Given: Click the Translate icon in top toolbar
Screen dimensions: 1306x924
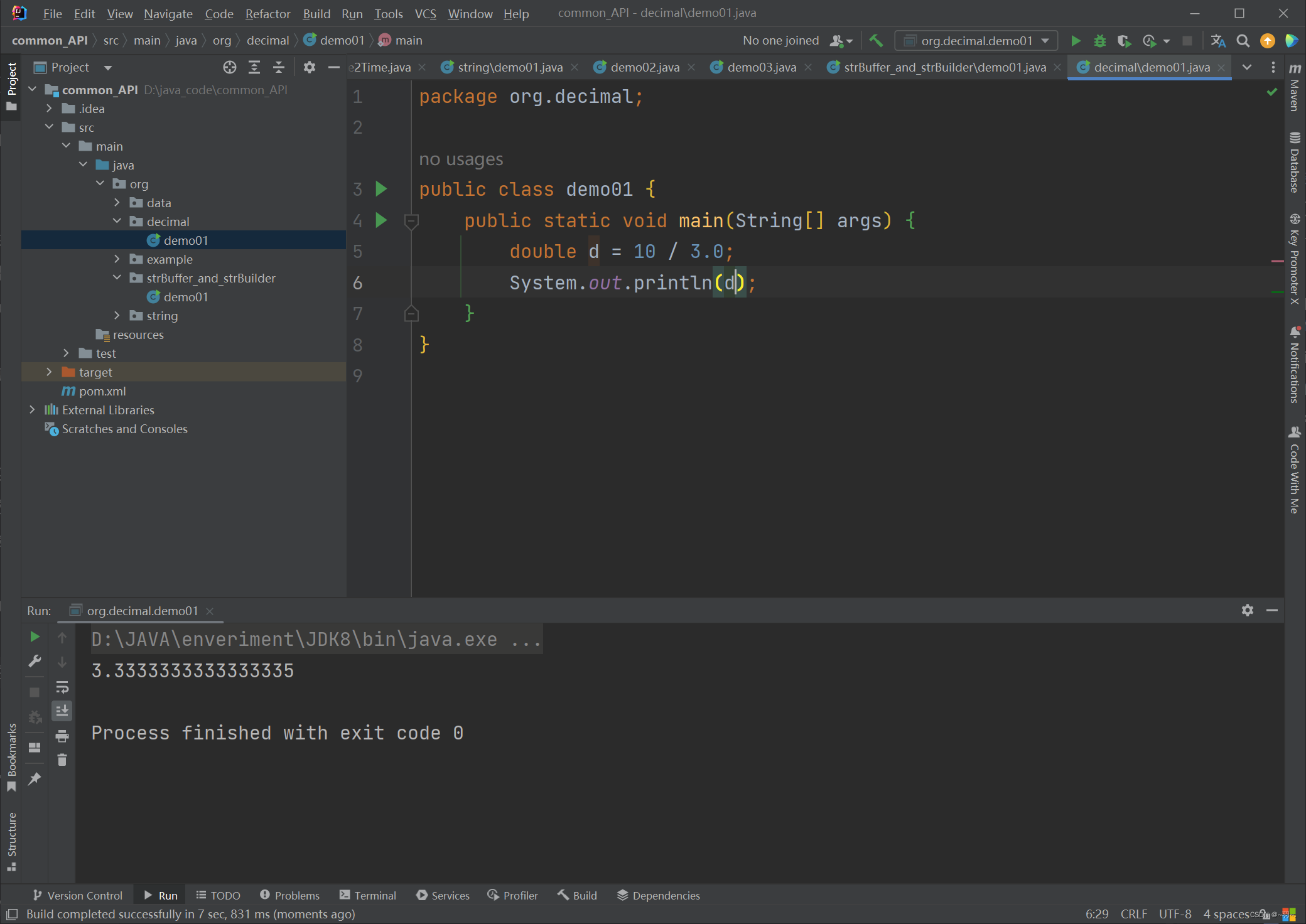Looking at the screenshot, I should point(1218,41).
